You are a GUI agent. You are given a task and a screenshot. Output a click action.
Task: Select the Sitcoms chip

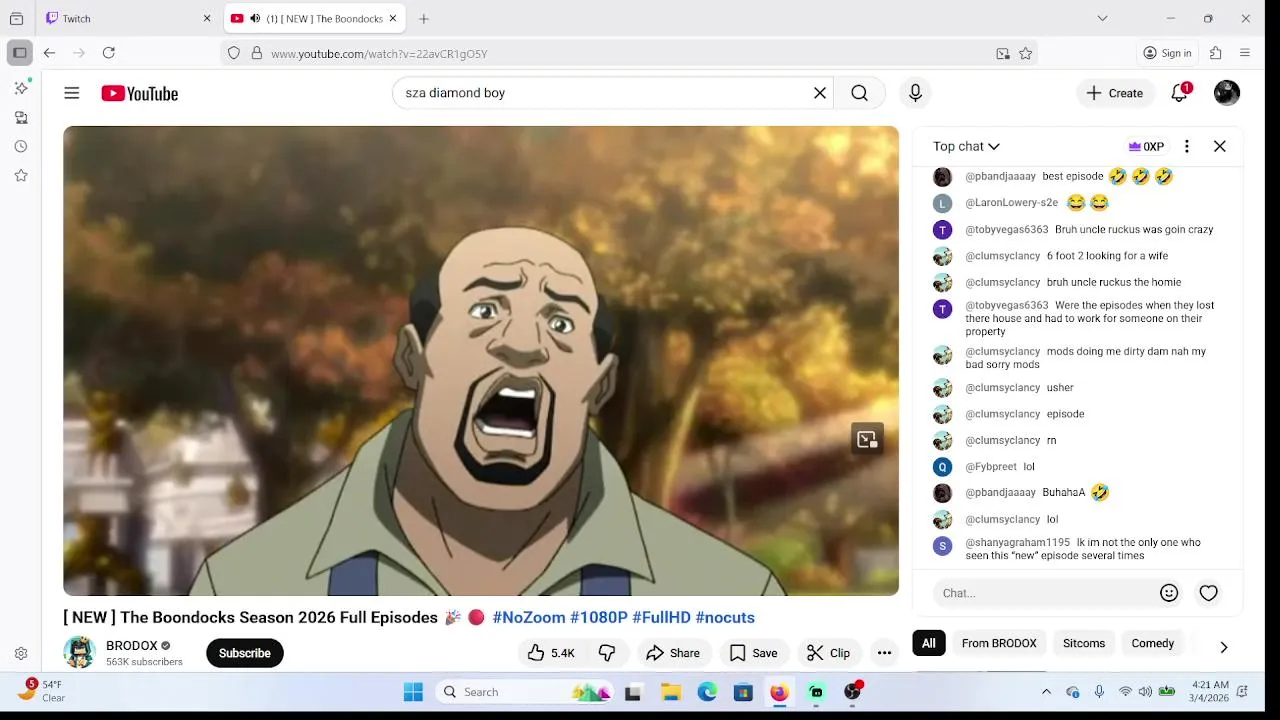[x=1084, y=643]
